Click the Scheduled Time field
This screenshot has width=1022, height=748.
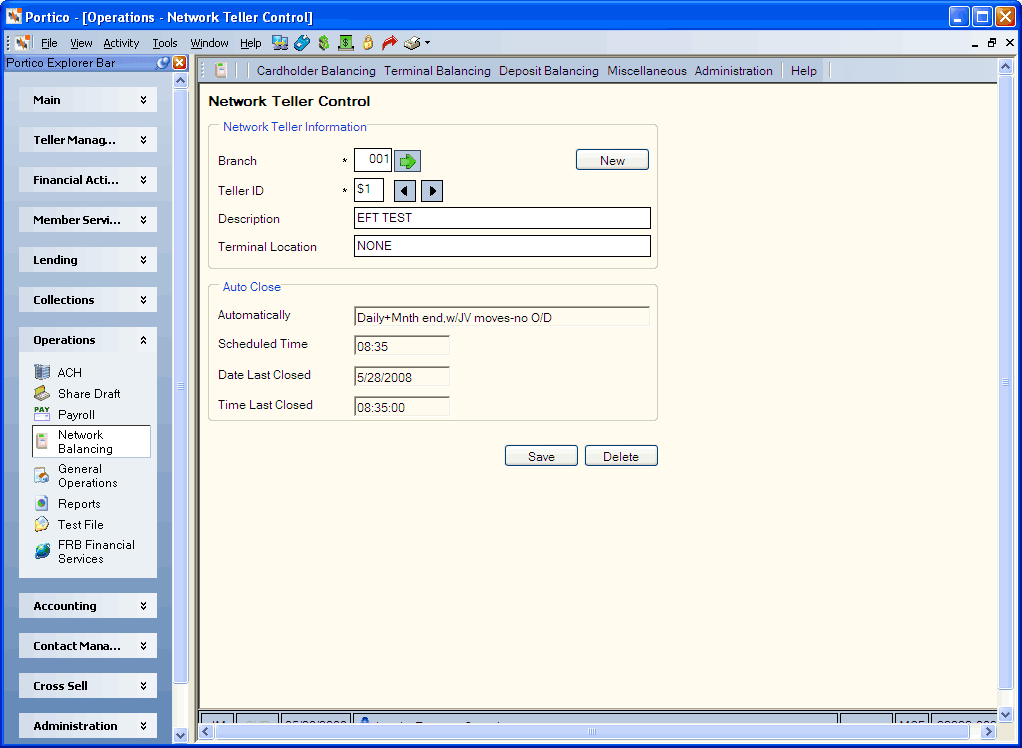[x=402, y=346]
